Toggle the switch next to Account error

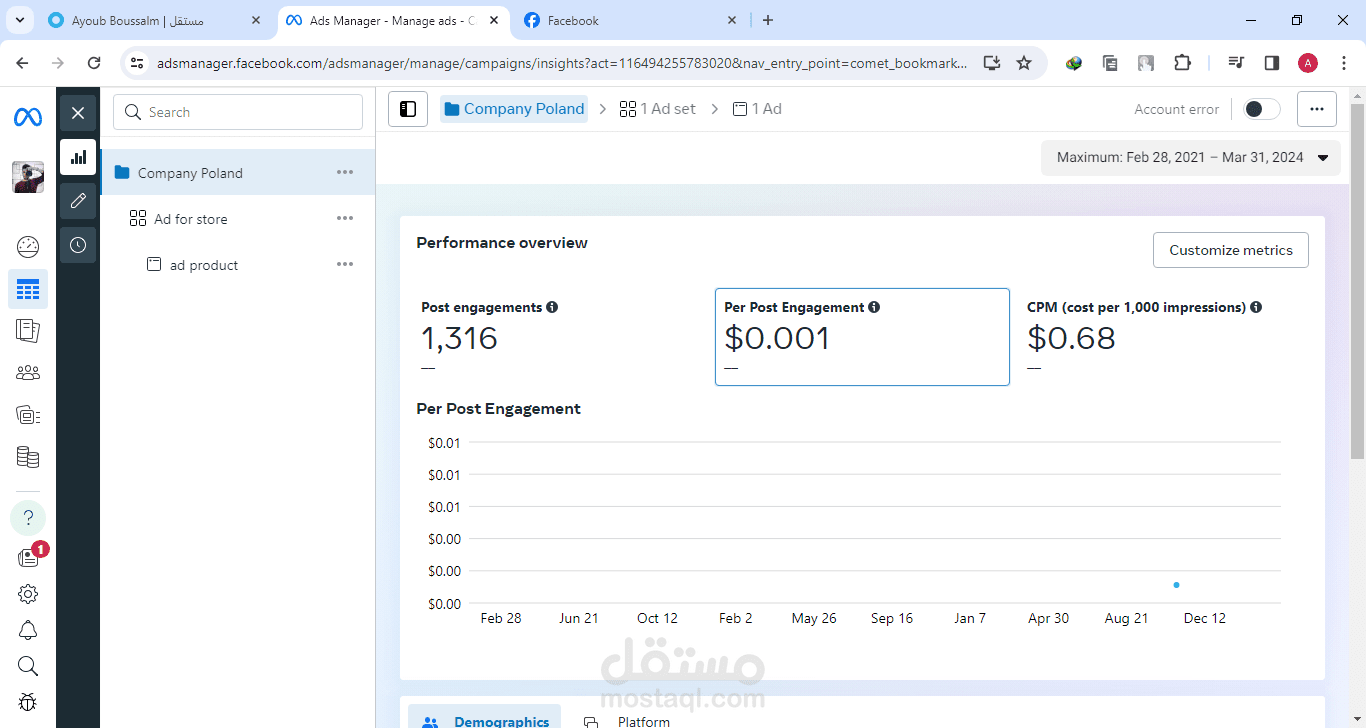tap(1261, 109)
